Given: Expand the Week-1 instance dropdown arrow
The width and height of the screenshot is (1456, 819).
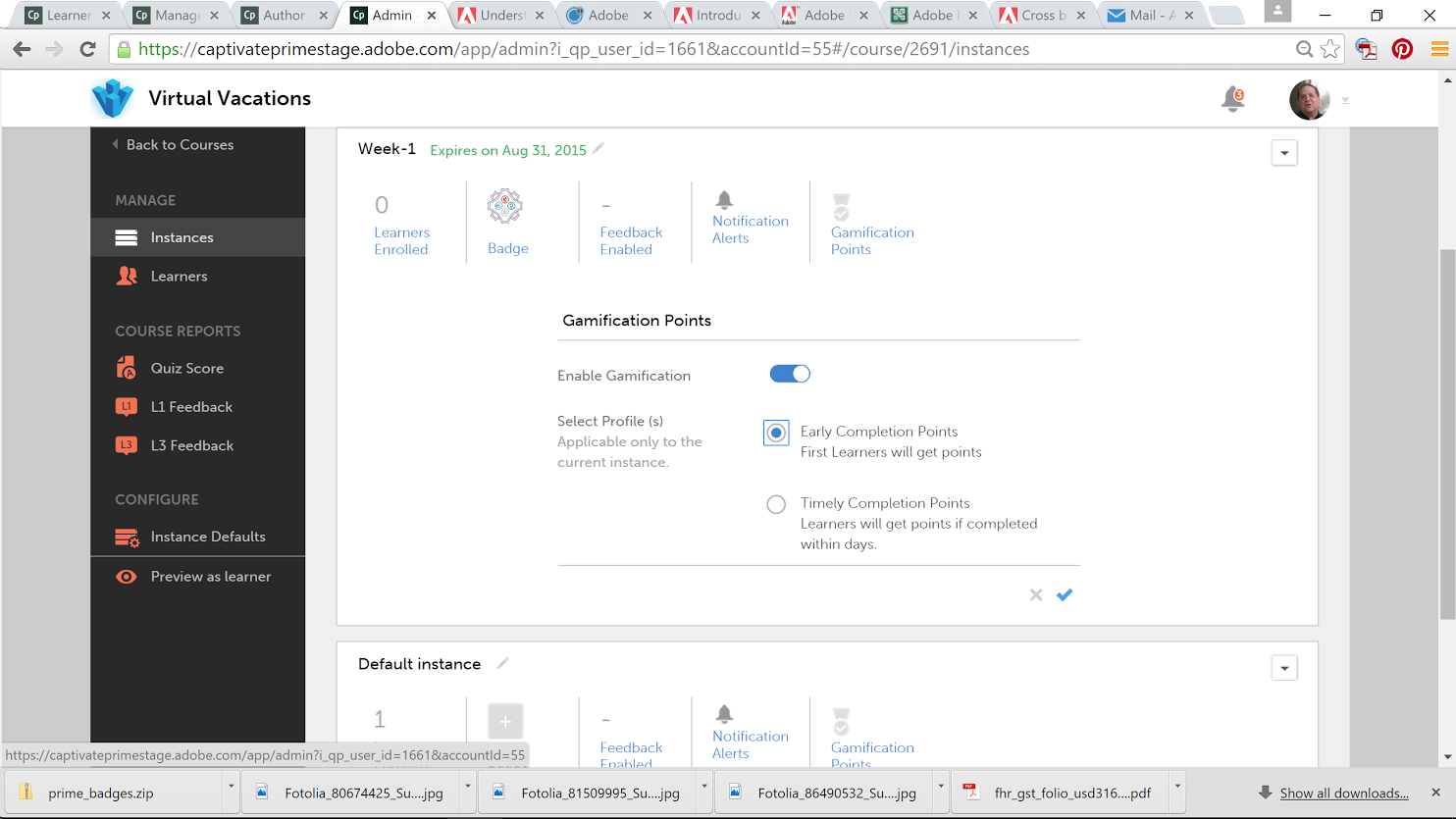Looking at the screenshot, I should coord(1284,153).
